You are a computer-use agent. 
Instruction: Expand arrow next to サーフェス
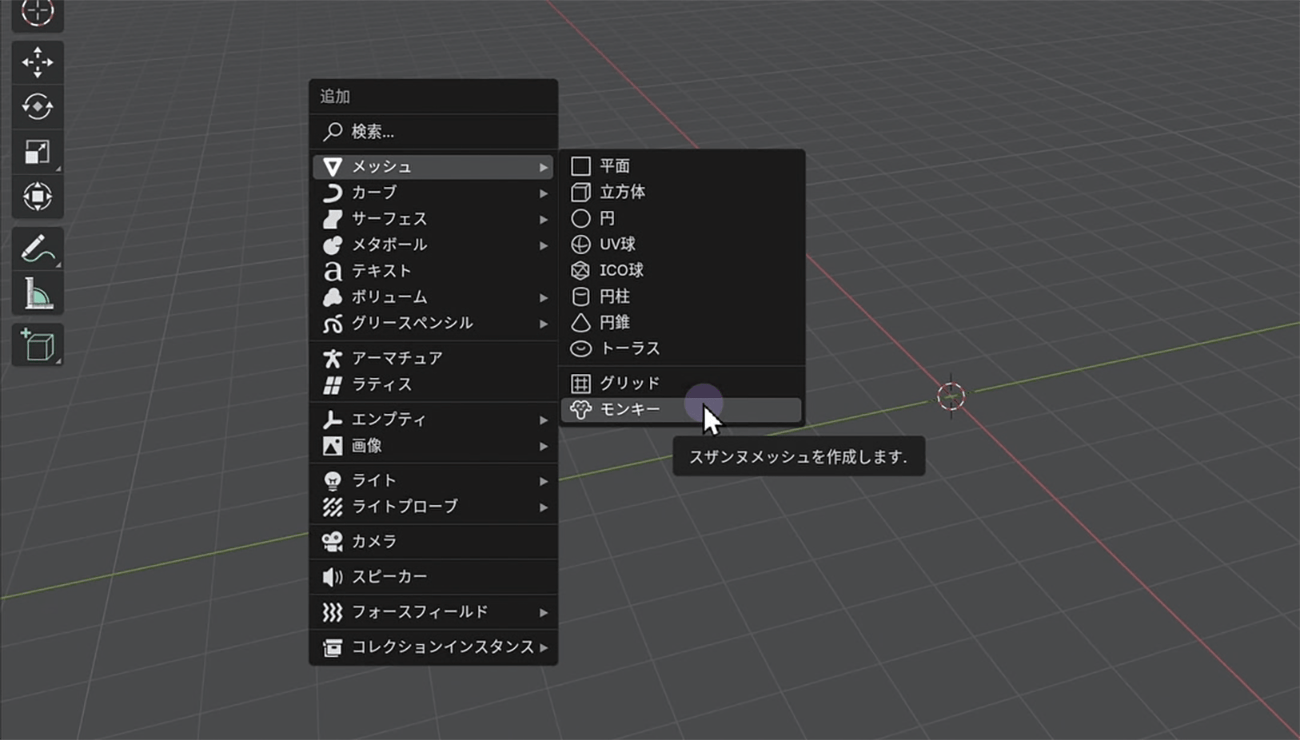(544, 219)
